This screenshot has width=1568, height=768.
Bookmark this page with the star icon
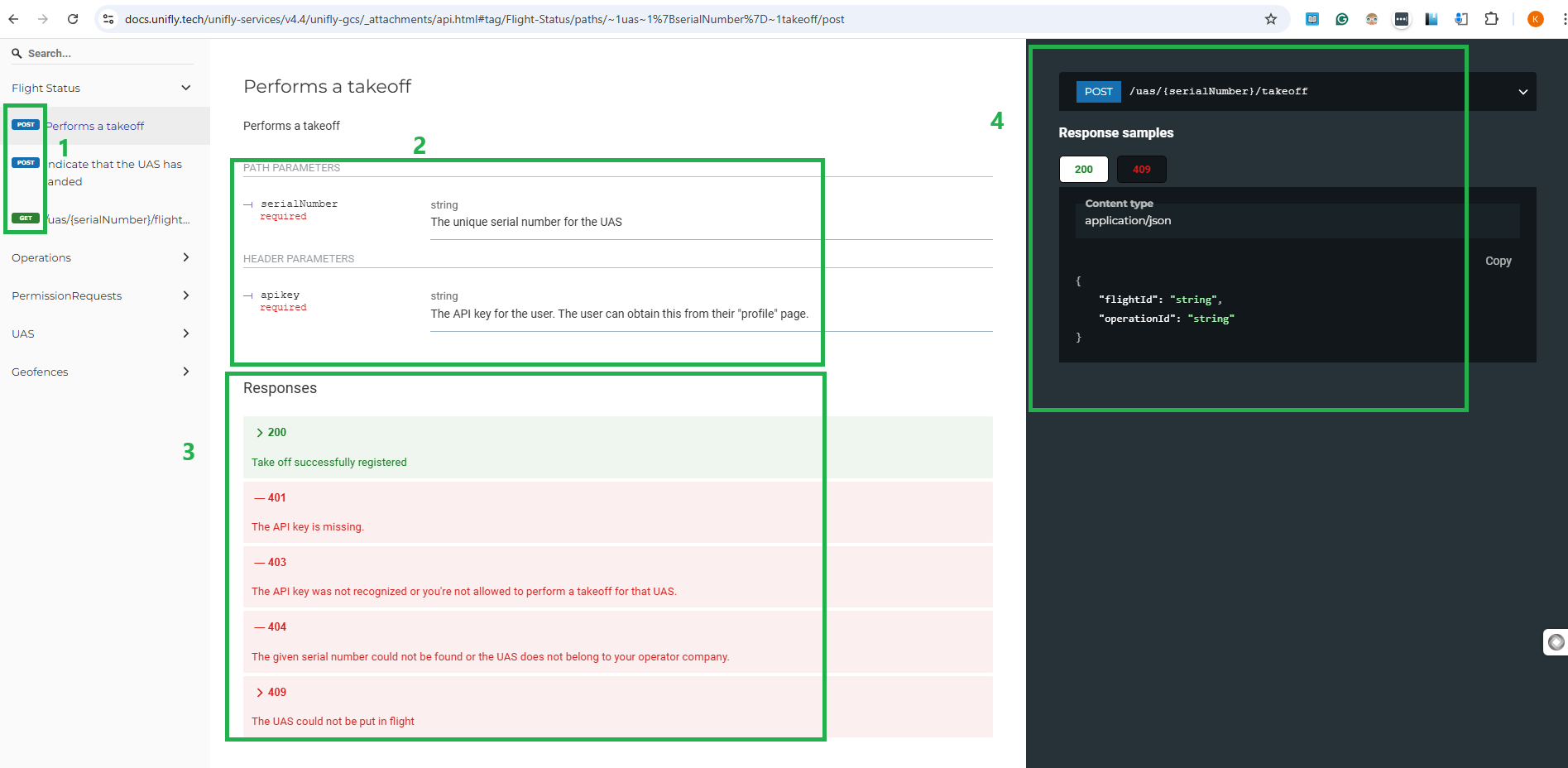click(x=1272, y=19)
